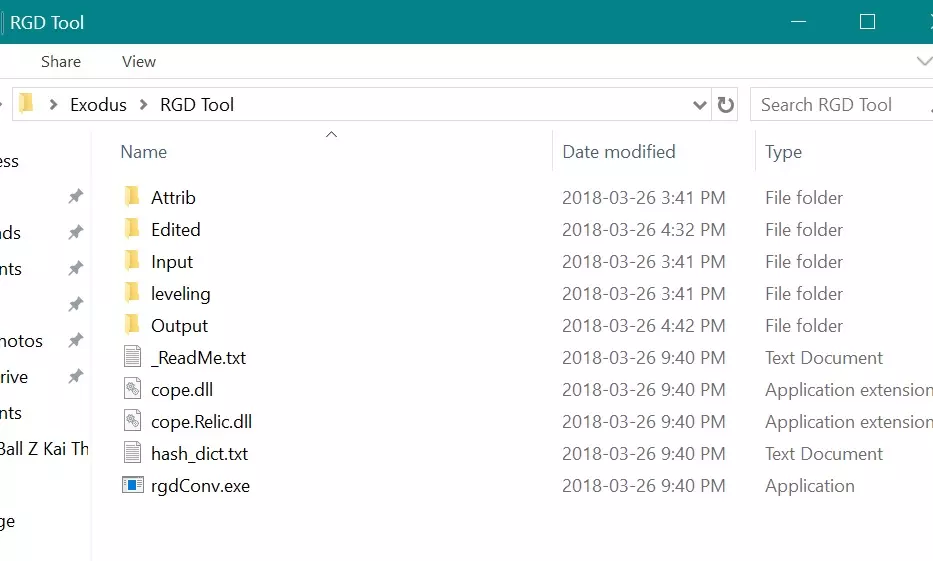Click the refresh button in address bar

click(x=725, y=105)
